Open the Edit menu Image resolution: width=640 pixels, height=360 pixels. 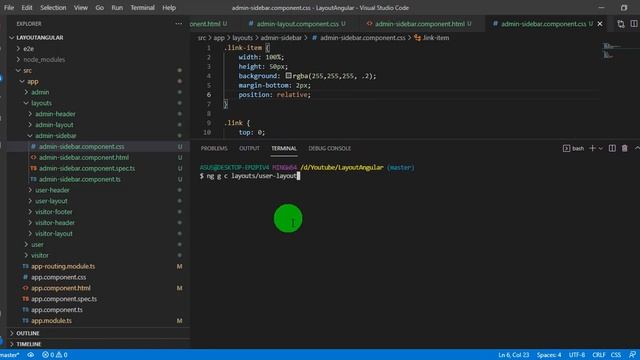[27, 8]
